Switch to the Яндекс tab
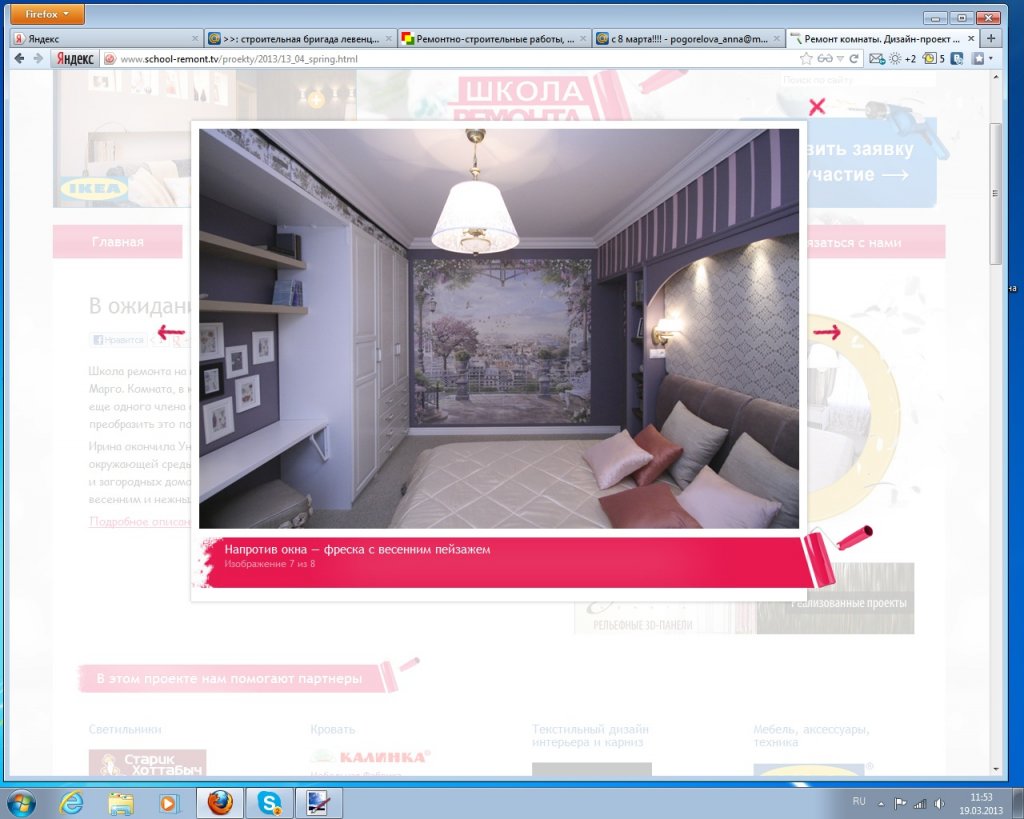 pos(104,39)
